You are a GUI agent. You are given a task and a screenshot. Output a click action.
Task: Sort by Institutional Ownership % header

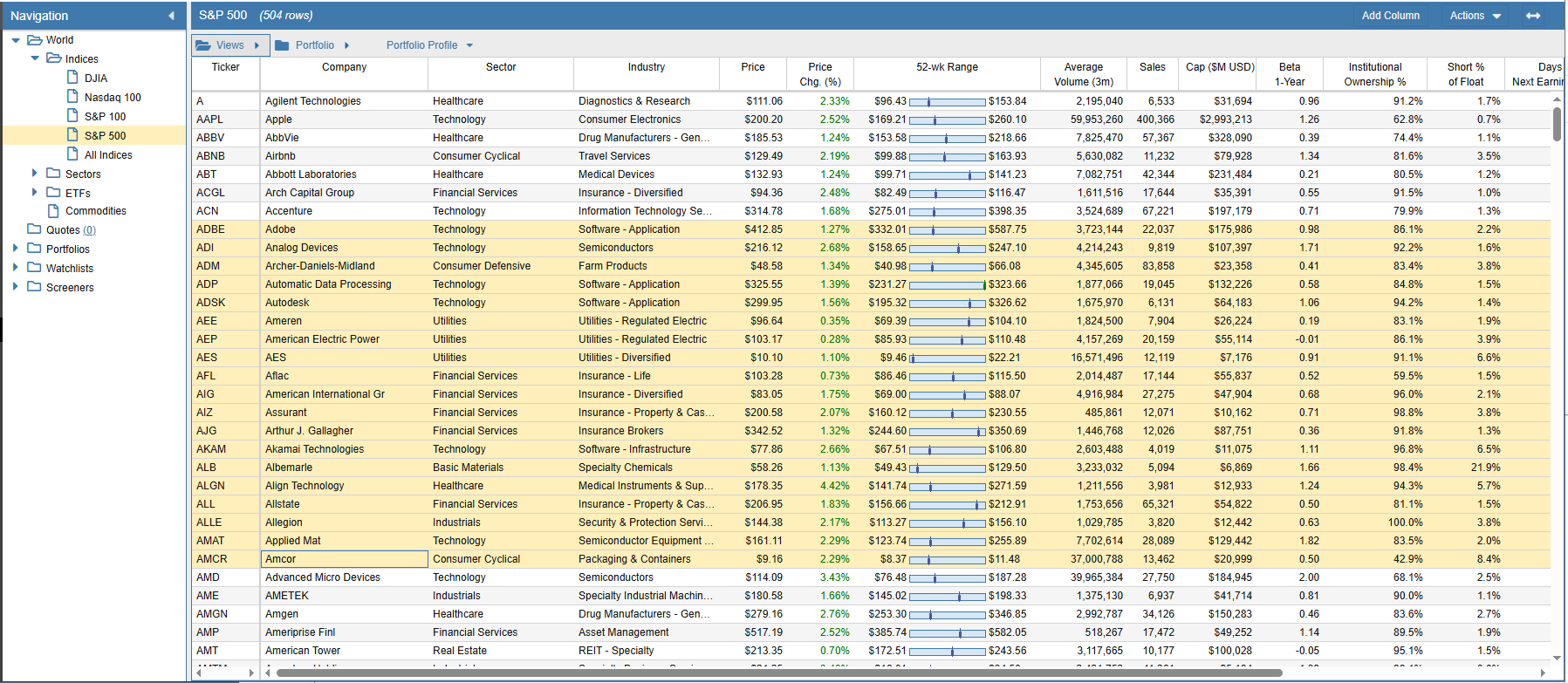[x=1375, y=73]
